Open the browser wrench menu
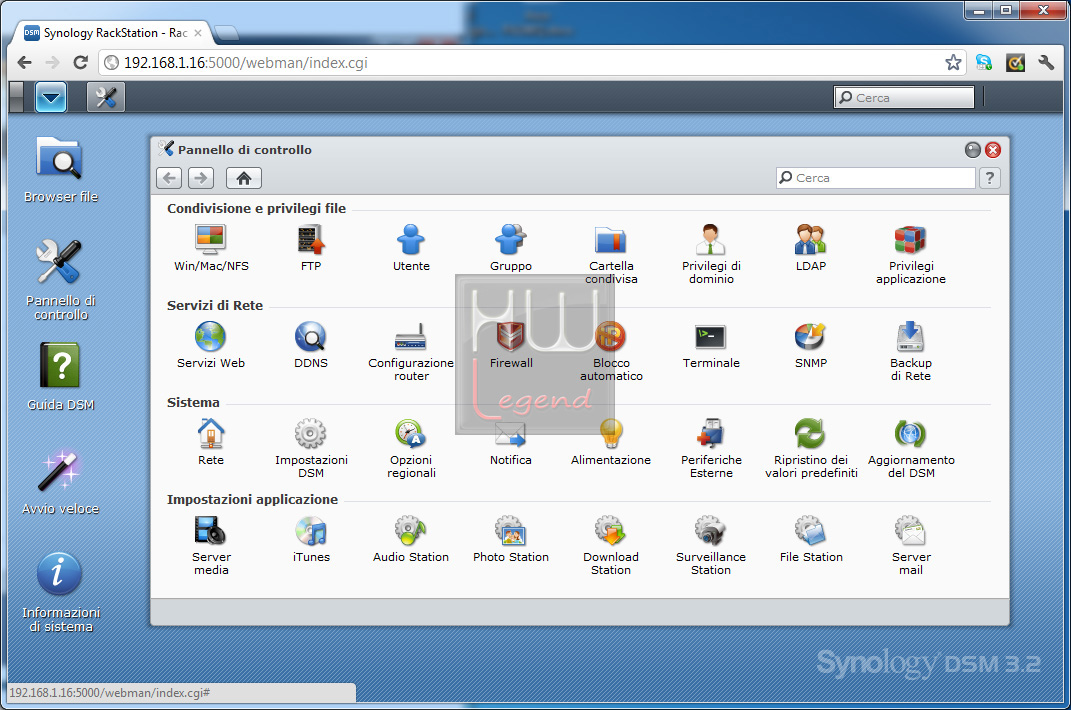Image resolution: width=1071 pixels, height=710 pixels. point(1046,63)
